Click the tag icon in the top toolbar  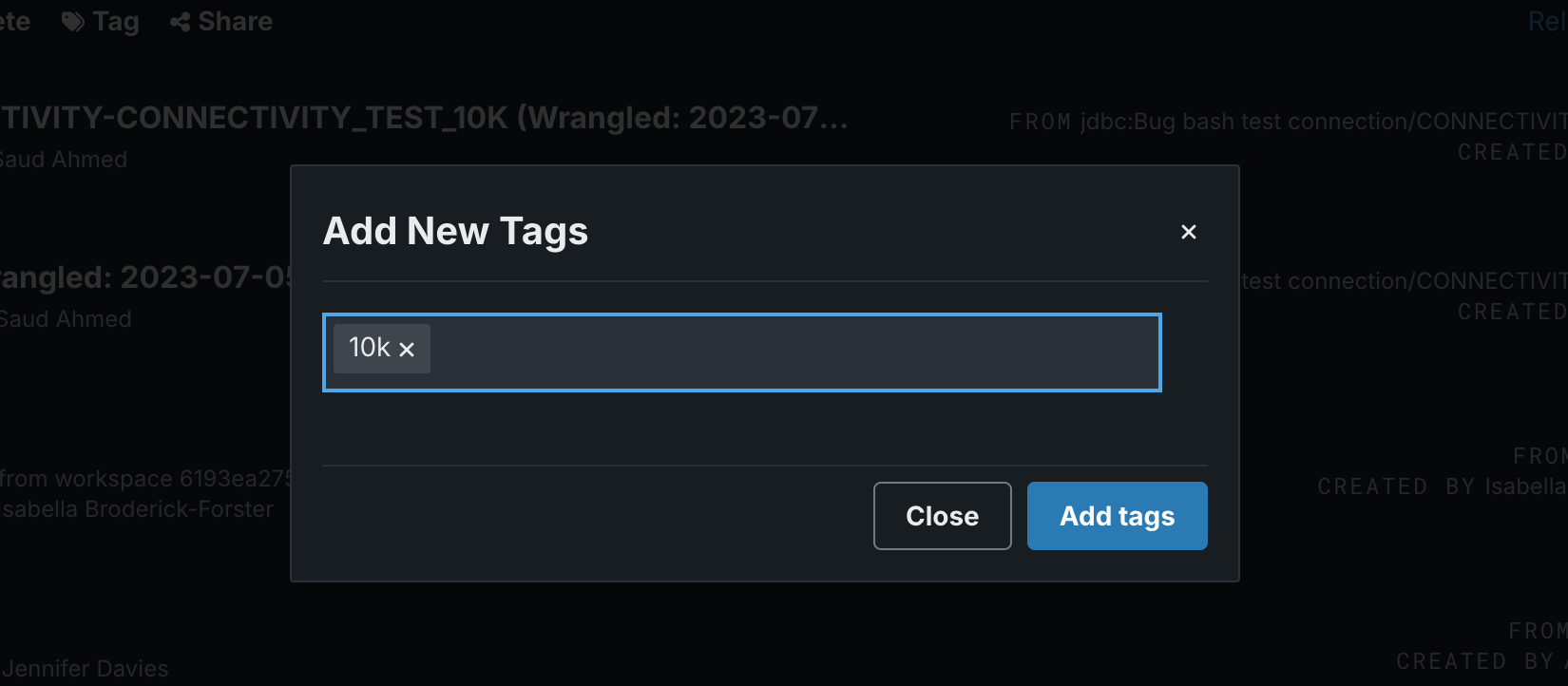(73, 22)
